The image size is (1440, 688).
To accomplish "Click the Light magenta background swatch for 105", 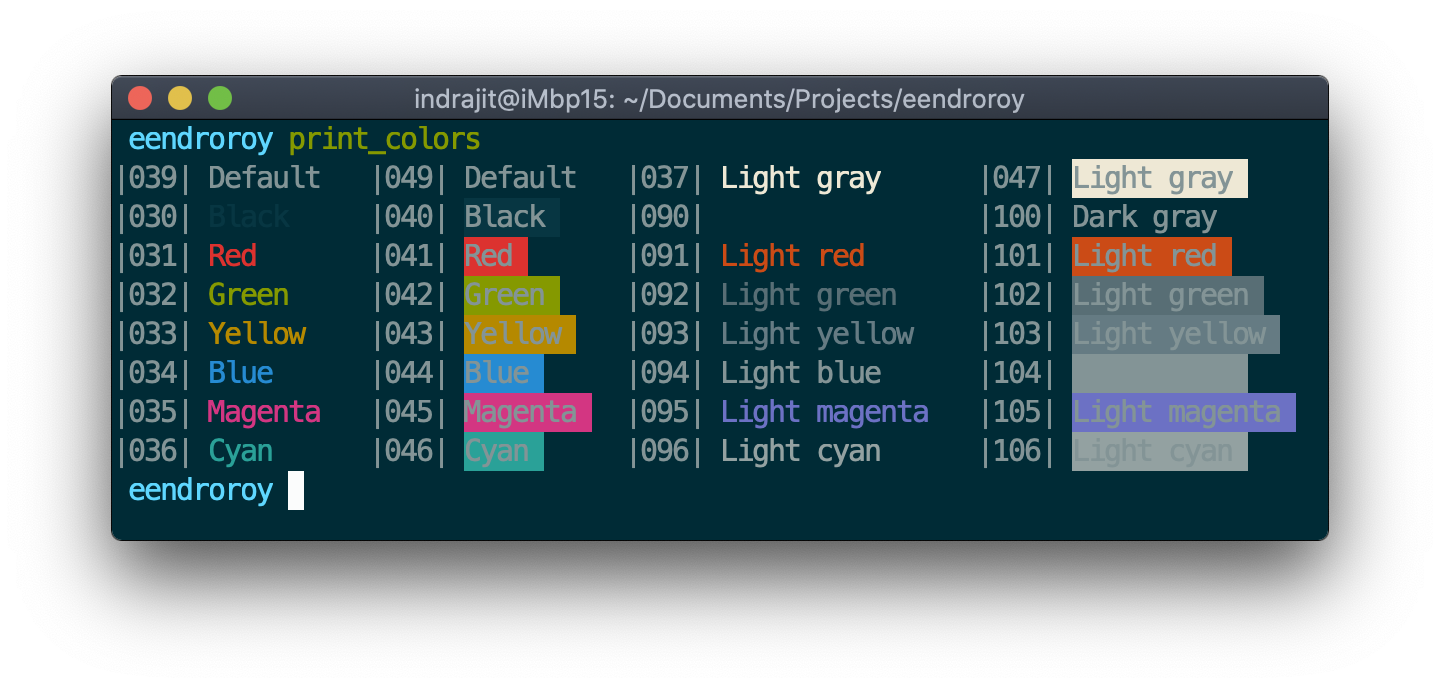I will pyautogui.click(x=1184, y=412).
